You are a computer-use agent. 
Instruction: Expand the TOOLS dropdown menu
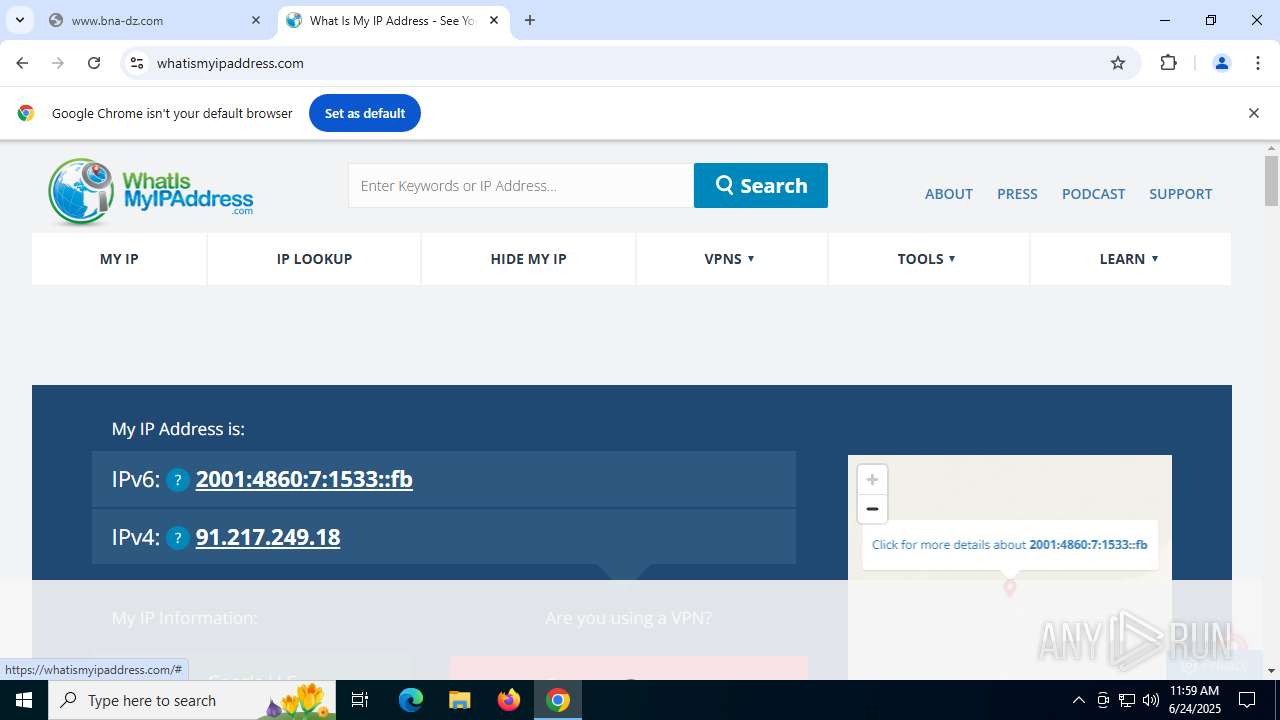tap(927, 259)
